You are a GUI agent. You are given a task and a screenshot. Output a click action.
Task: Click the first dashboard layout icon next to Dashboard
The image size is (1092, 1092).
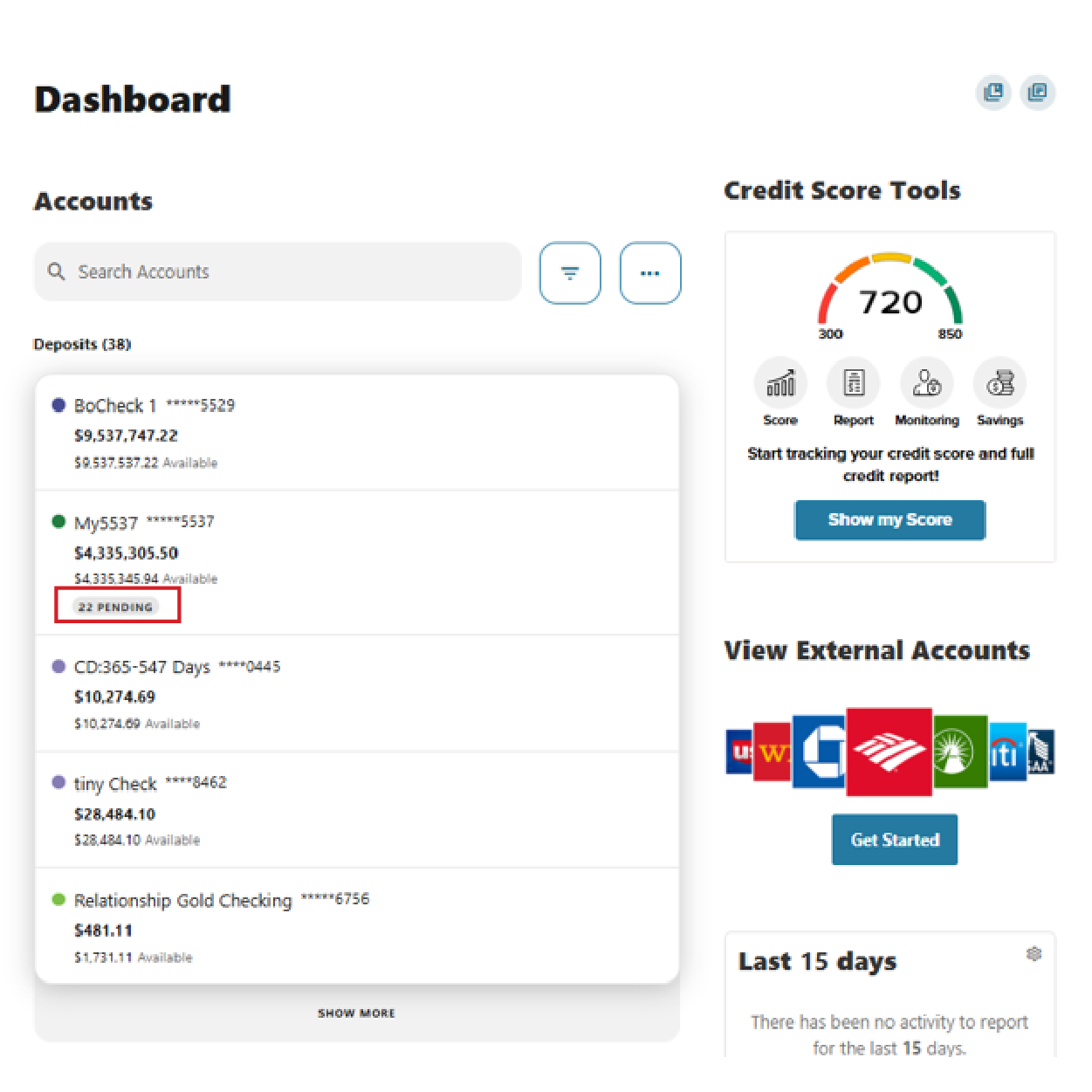click(x=993, y=93)
